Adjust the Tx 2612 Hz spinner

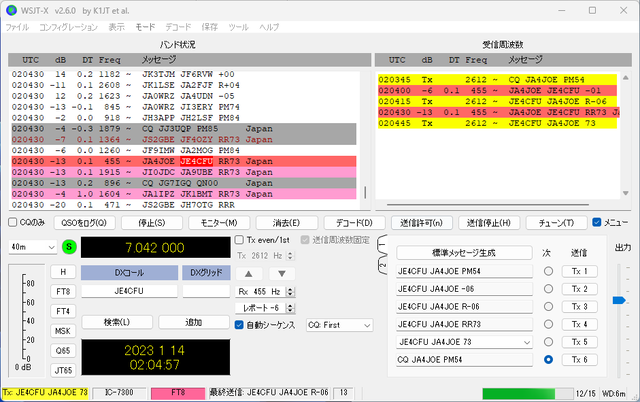click(290, 255)
